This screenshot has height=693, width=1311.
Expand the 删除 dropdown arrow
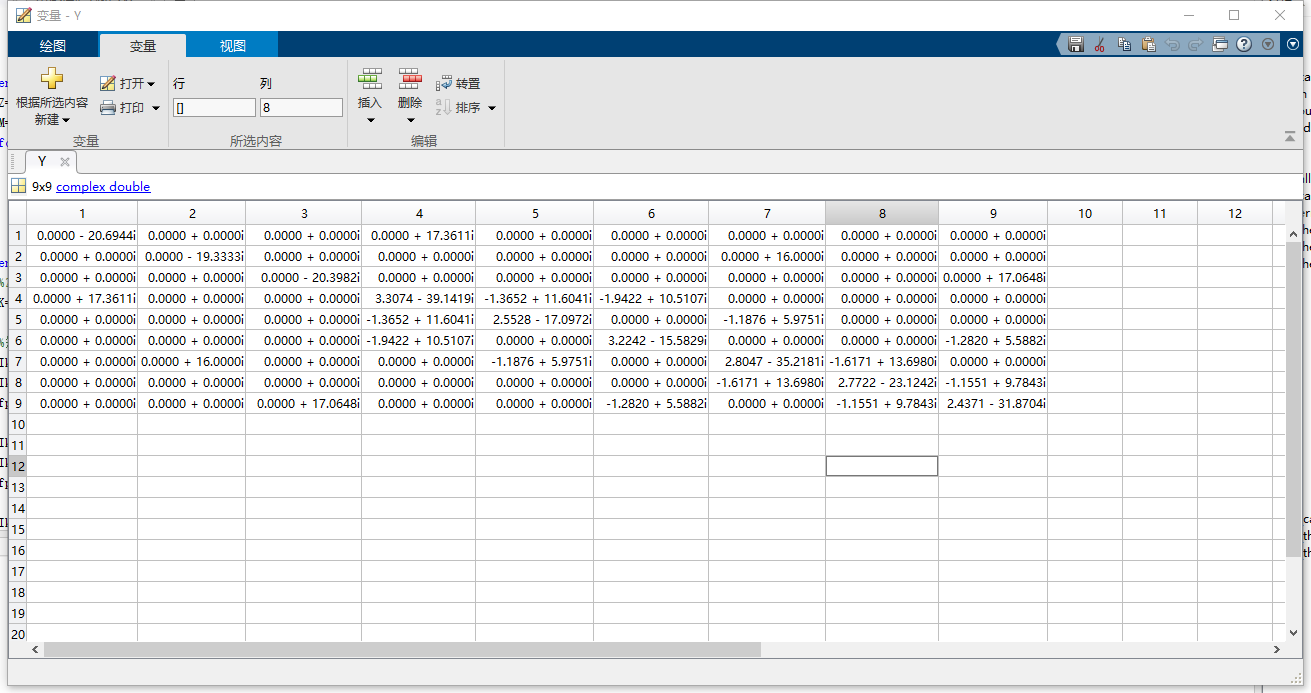pos(410,121)
